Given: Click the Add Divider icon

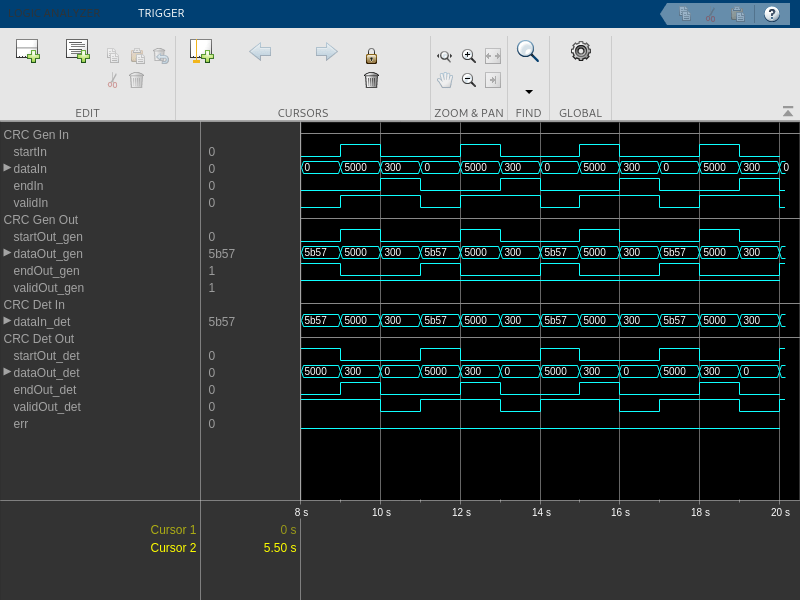Looking at the screenshot, I should pos(27,51).
